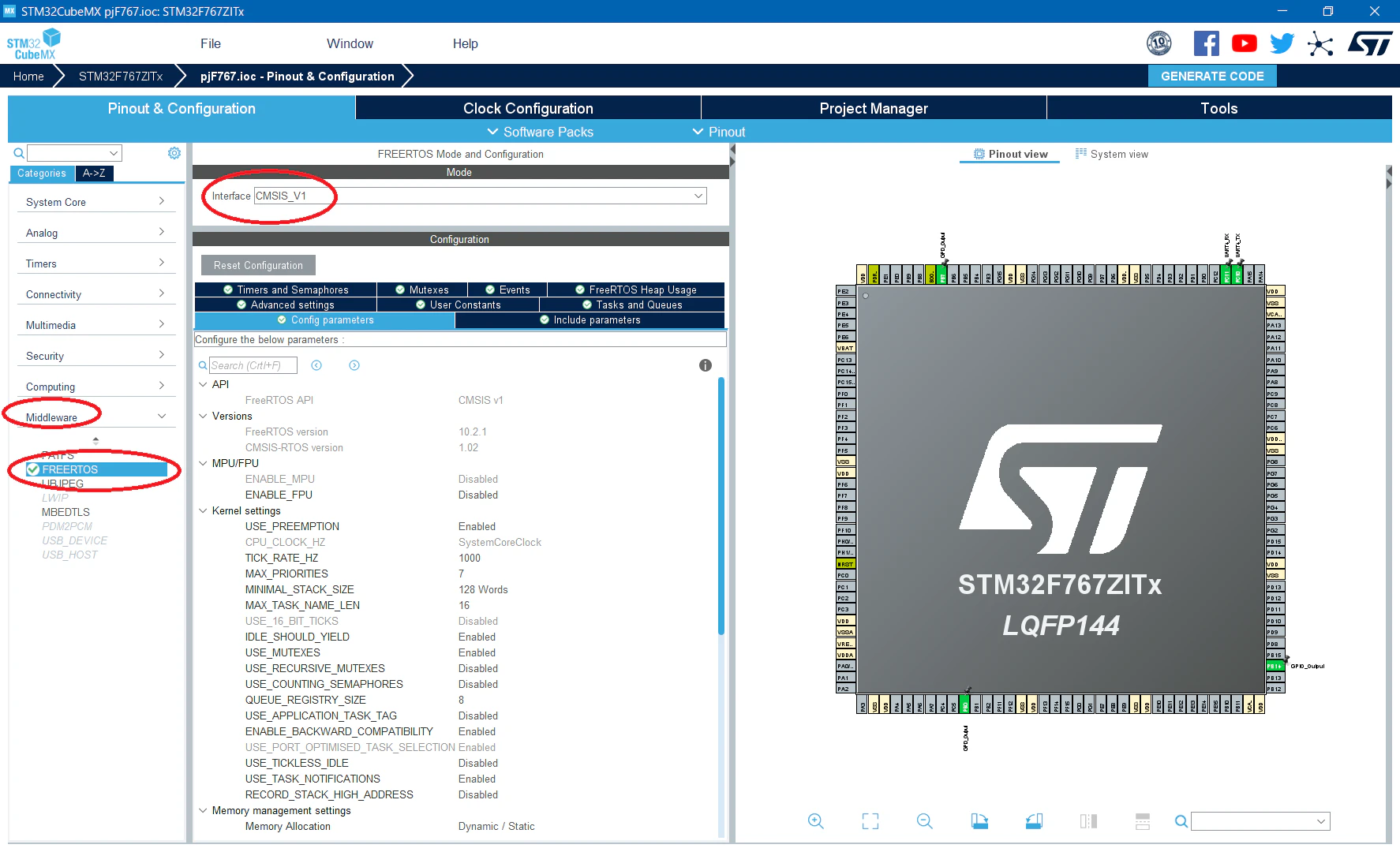Open the Facebook icon link
The height and width of the screenshot is (852, 1400).
point(1206,43)
